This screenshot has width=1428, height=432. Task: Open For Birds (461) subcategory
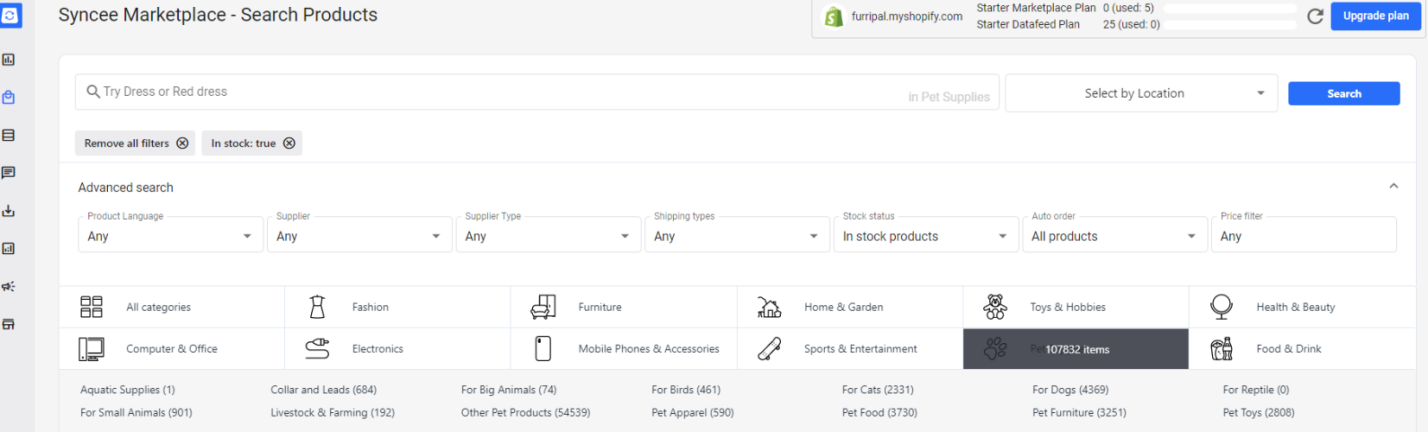(686, 390)
